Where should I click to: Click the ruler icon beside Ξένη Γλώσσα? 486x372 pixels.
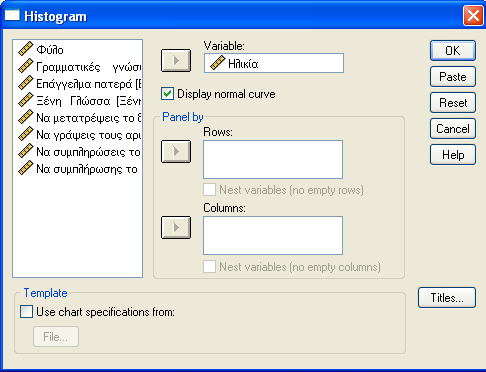click(26, 100)
